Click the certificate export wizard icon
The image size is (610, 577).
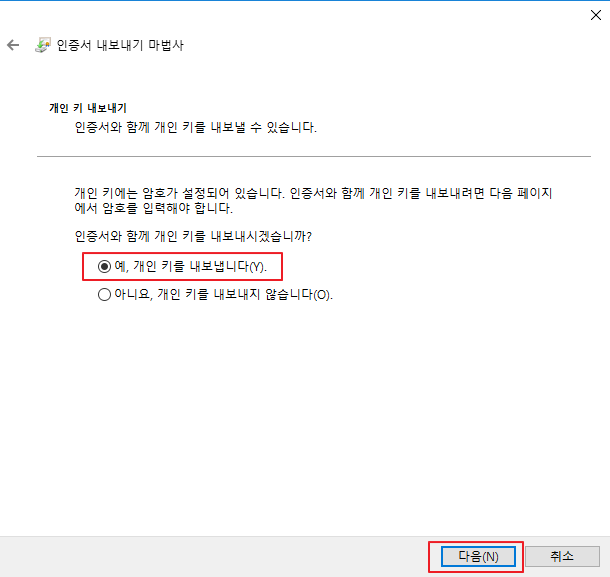point(43,45)
